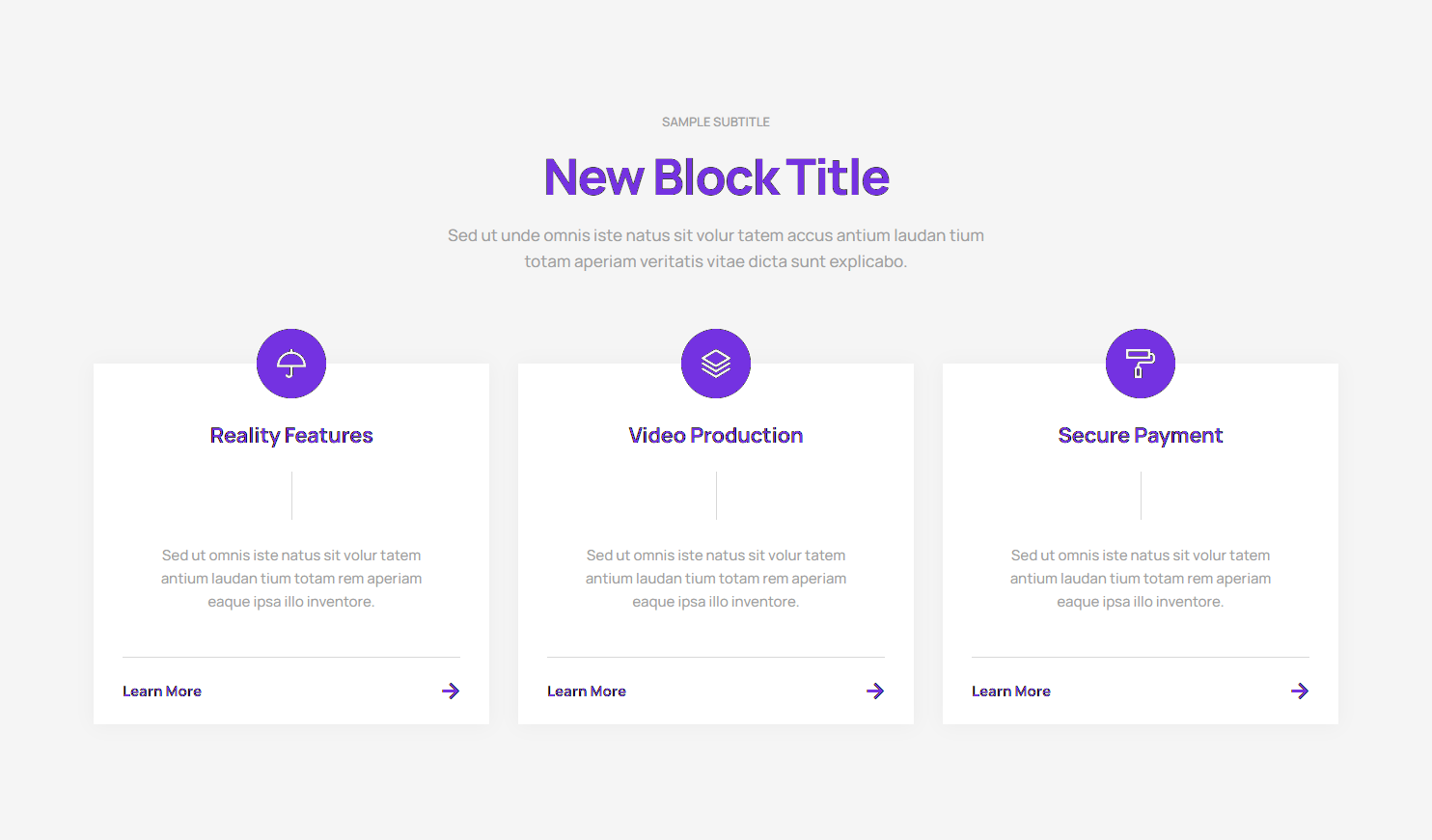
Task: Click the paint roller icon
Action: click(x=1141, y=364)
